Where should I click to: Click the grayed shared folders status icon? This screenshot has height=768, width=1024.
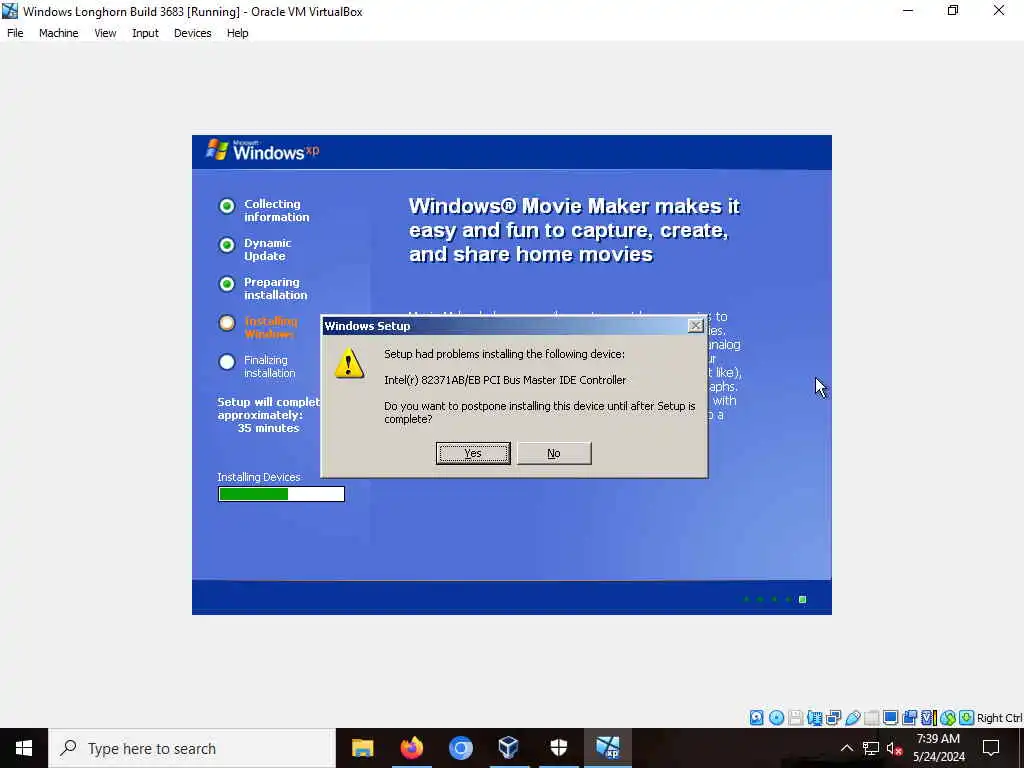pos(871,718)
